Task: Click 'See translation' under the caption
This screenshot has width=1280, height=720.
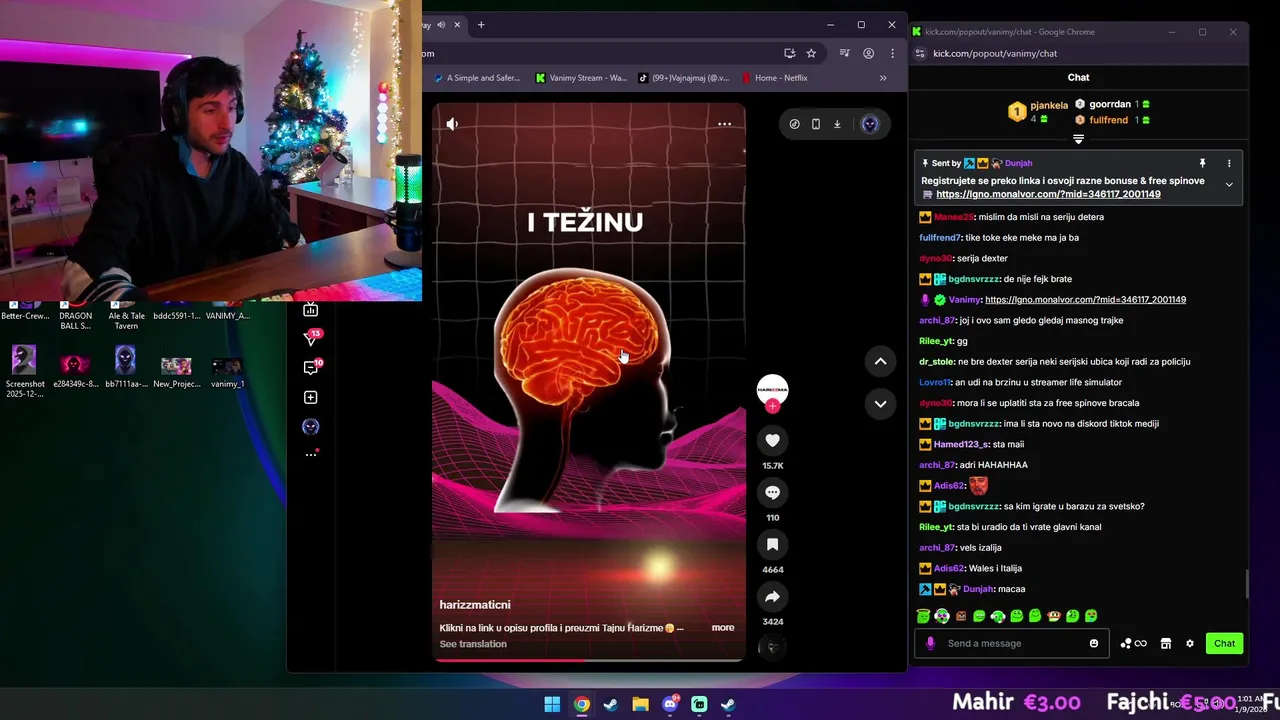Action: pyautogui.click(x=473, y=644)
